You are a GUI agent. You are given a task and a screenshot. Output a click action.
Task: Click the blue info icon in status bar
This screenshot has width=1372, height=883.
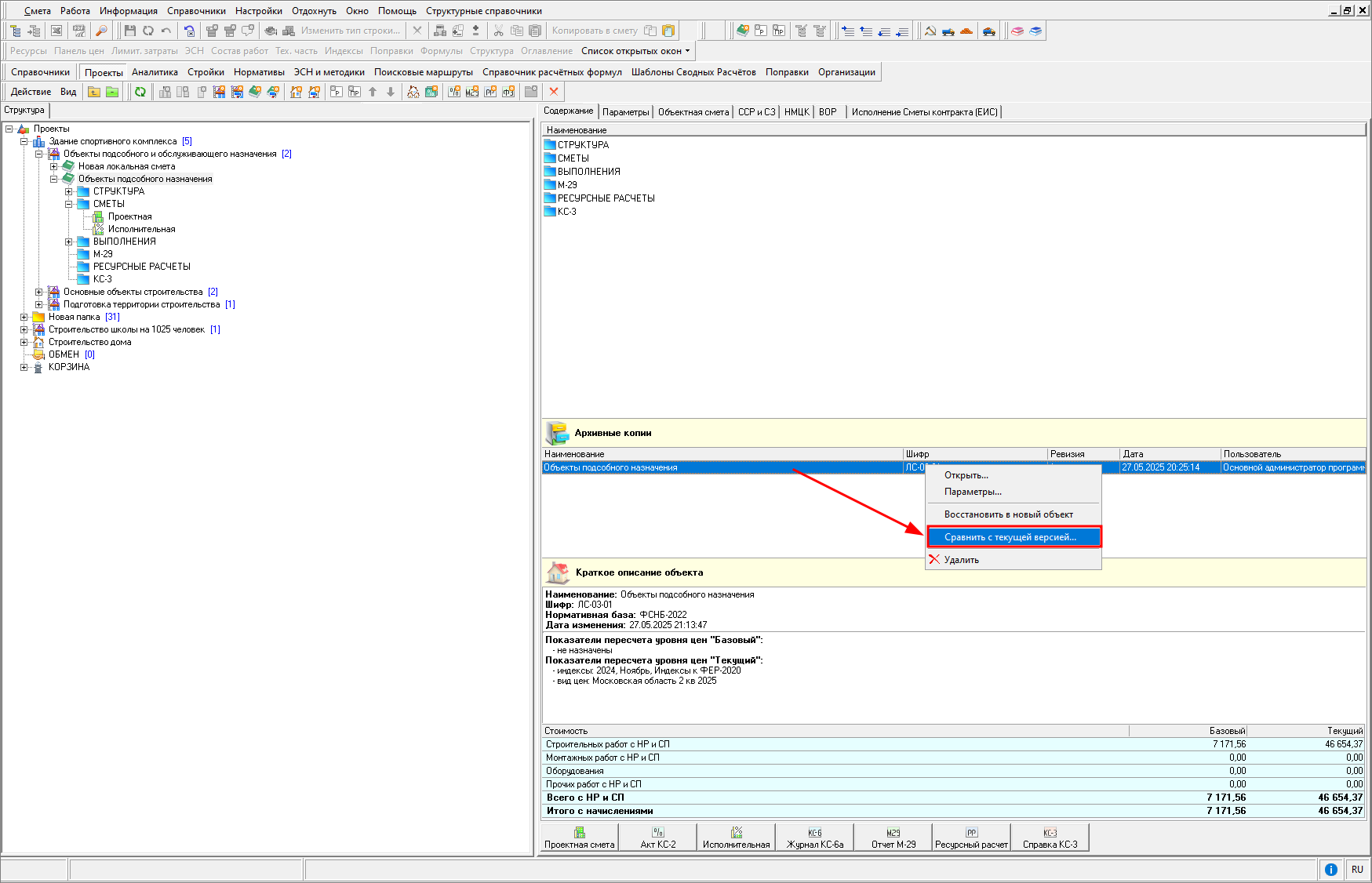point(1331,869)
